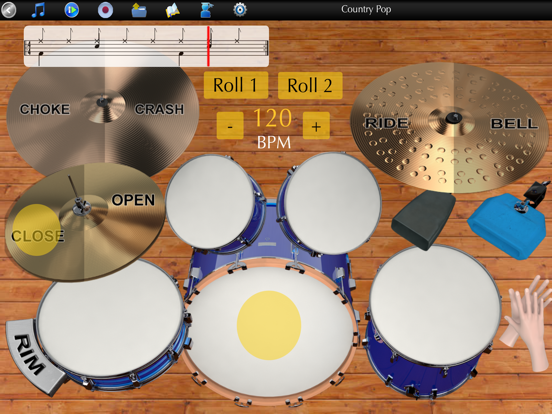Tap the back arrow button
552x414 pixels.
[x=8, y=10]
